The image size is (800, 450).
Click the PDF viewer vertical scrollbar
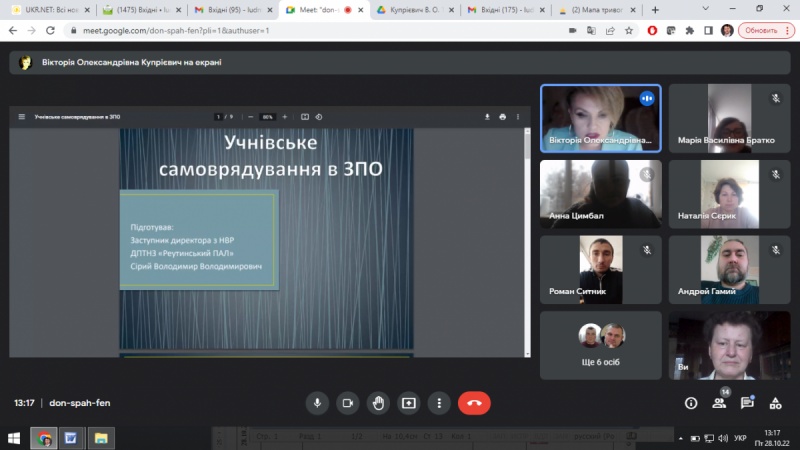coord(527,242)
